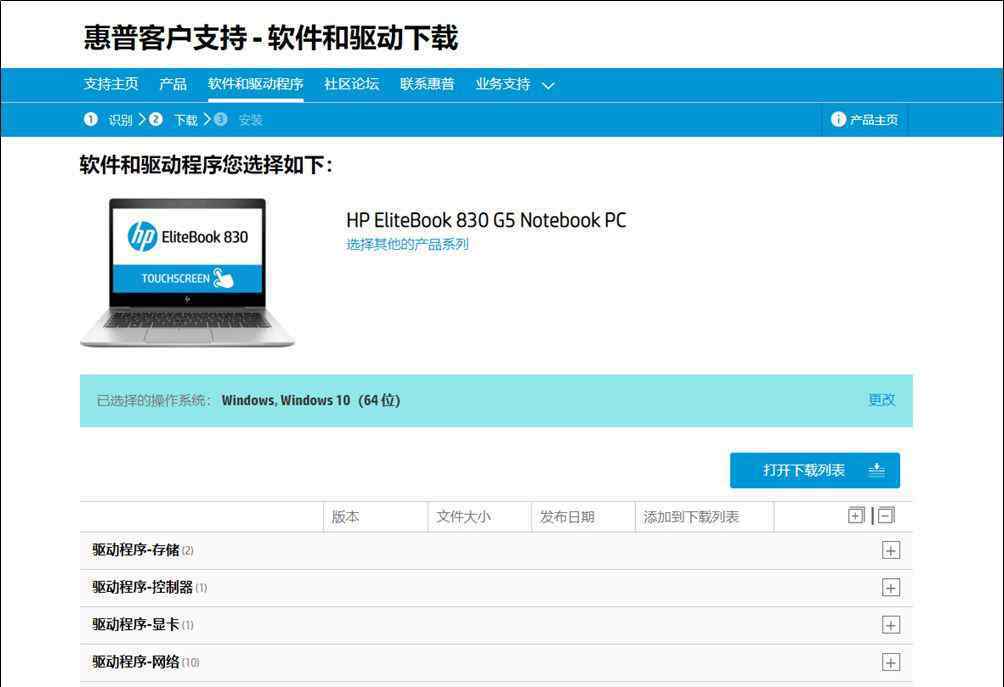This screenshot has width=1004, height=687.
Task: Click the HP EliteBook 830 G5 Notebook PC title
Action: pos(486,220)
